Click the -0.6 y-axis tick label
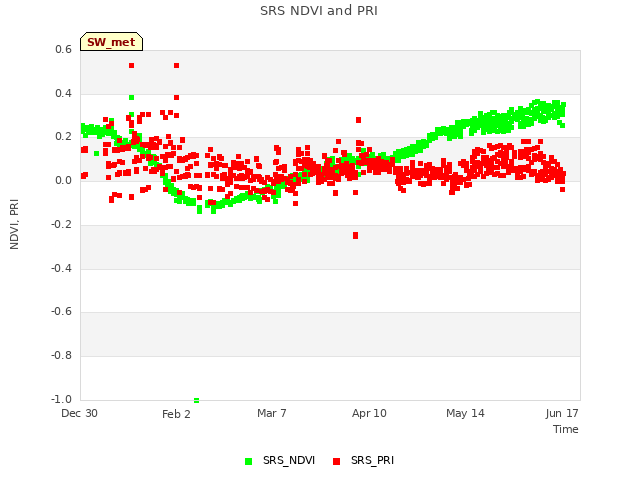 61,311
